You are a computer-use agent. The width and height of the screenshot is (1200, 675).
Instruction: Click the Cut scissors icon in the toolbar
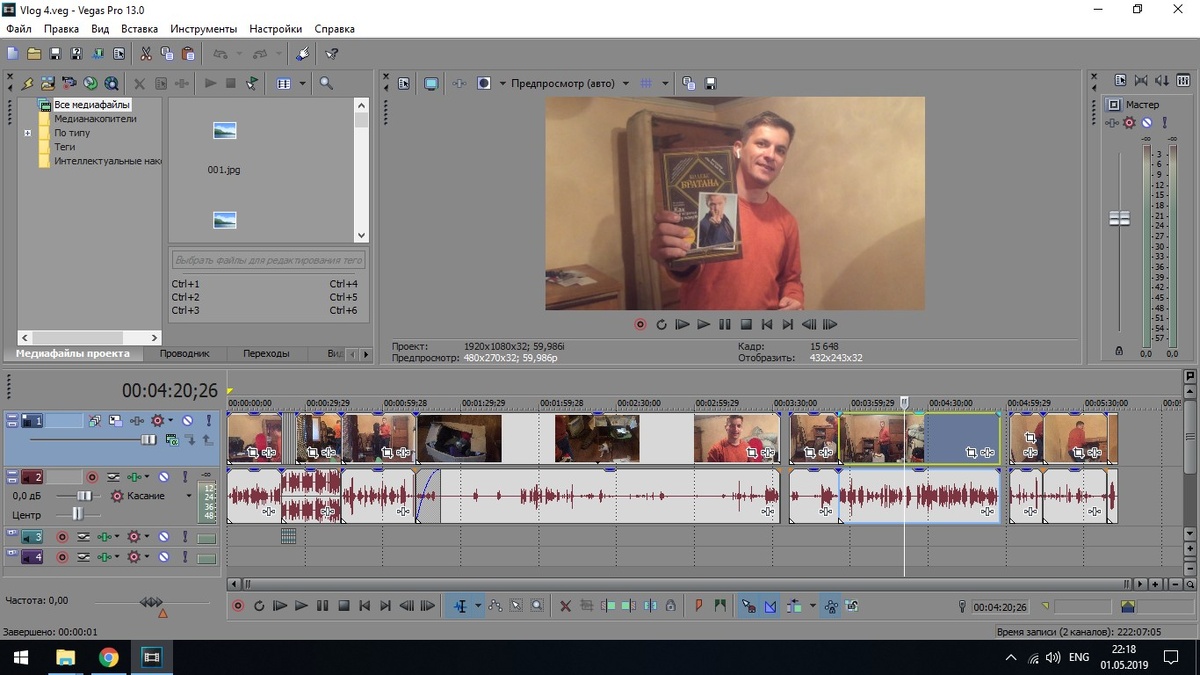146,53
